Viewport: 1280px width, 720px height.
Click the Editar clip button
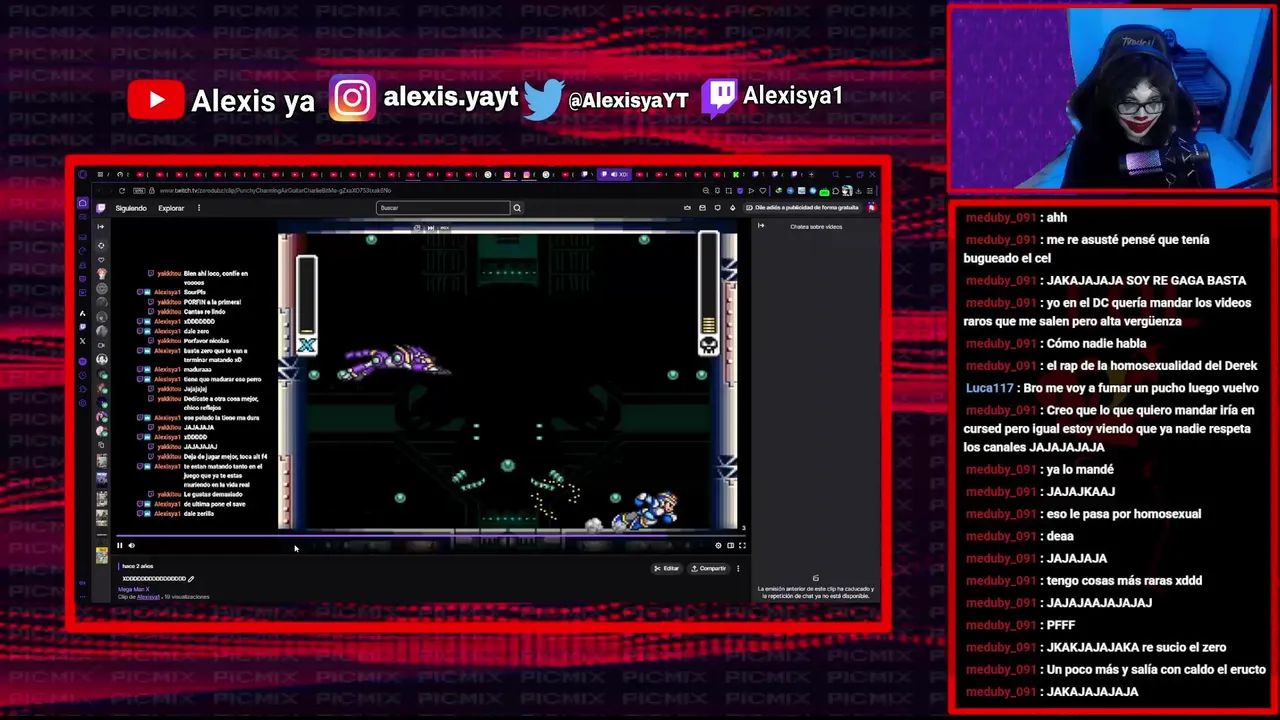point(666,568)
